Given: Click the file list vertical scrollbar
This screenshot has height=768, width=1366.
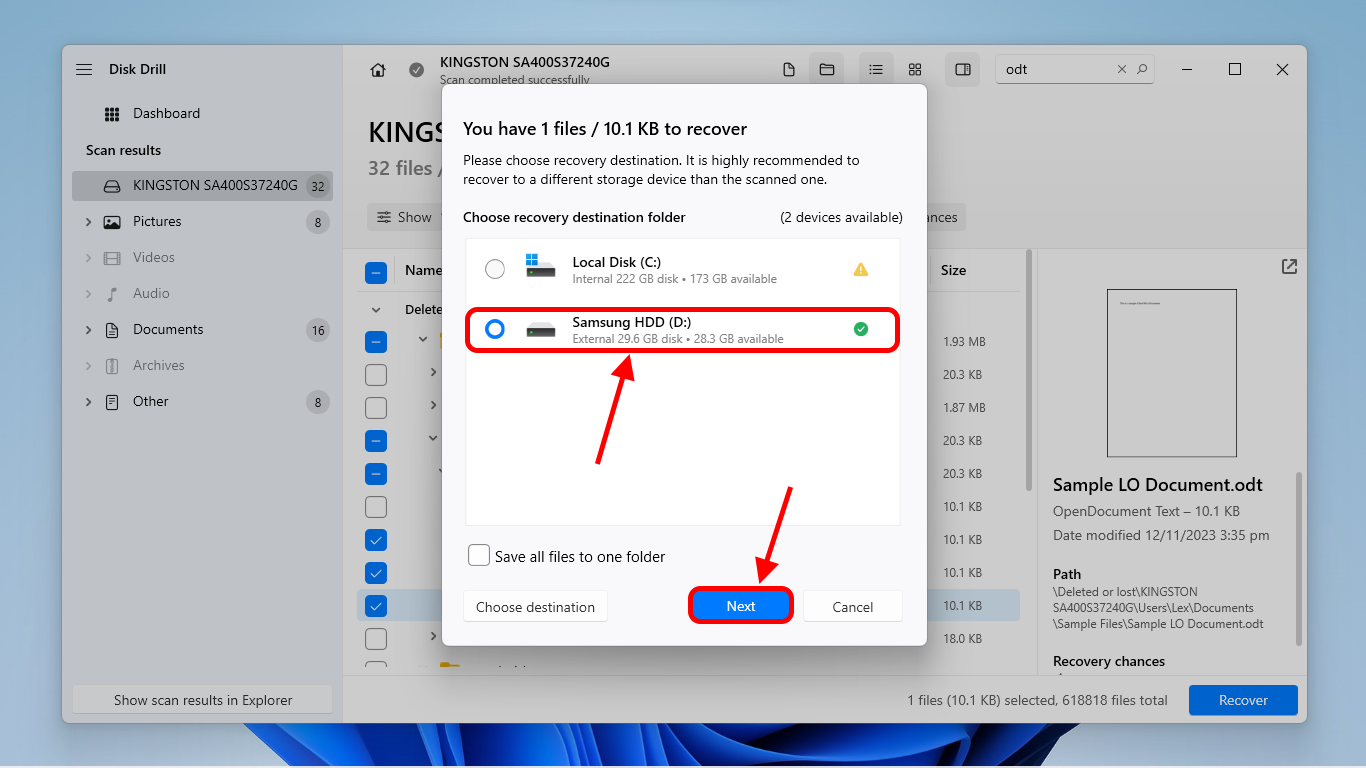Looking at the screenshot, I should [x=1029, y=370].
